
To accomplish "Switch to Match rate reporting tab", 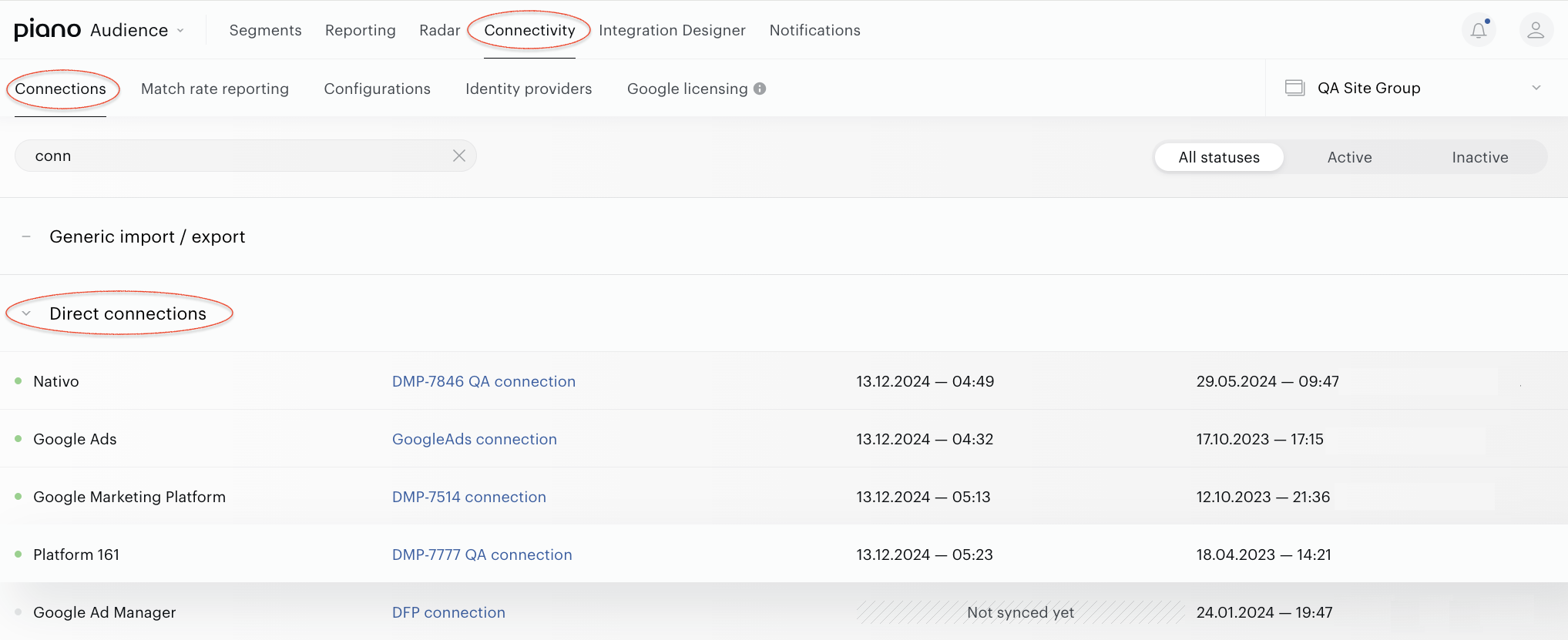I will (x=215, y=89).
